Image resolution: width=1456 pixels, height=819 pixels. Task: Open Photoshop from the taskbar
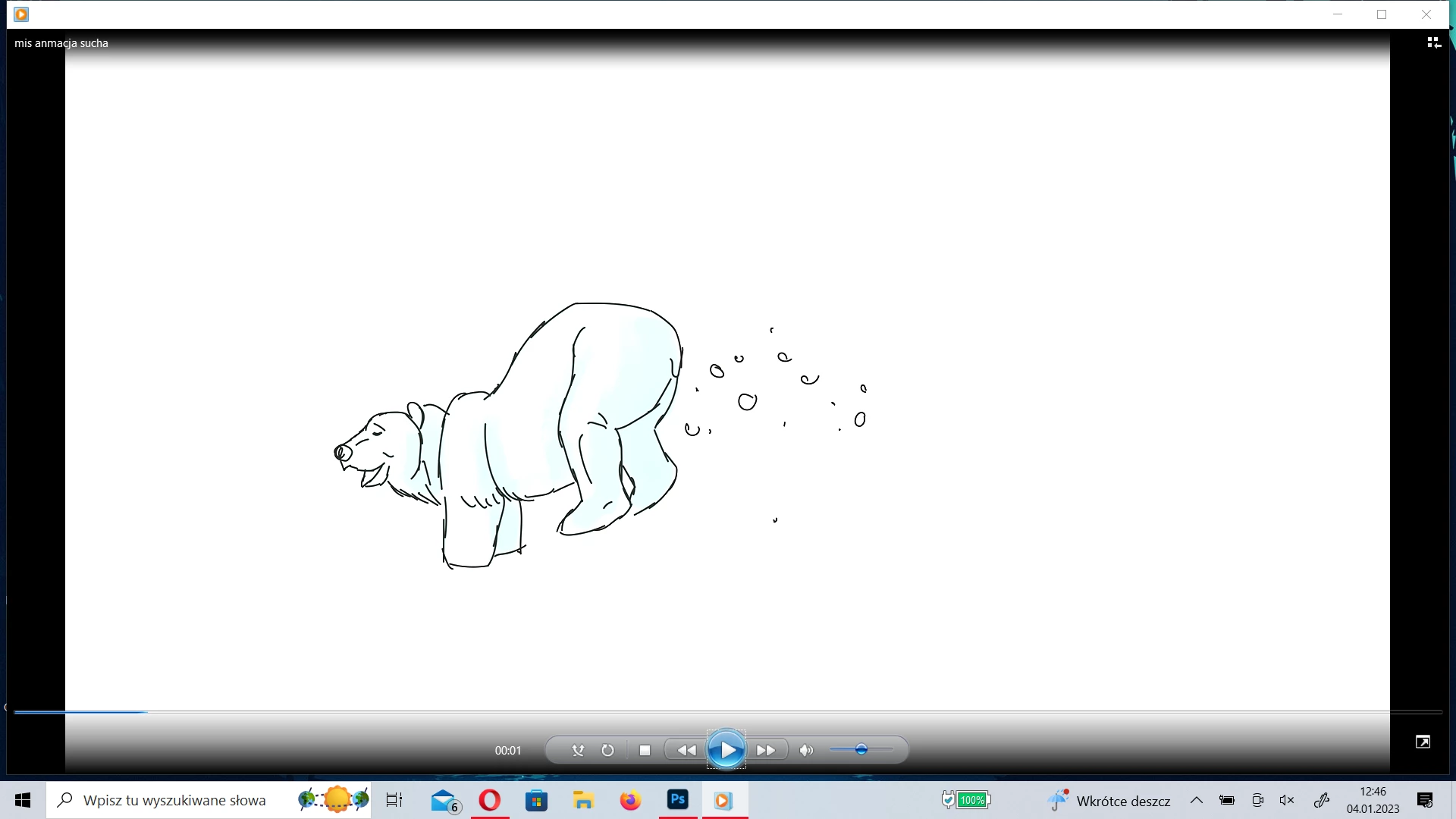(678, 800)
